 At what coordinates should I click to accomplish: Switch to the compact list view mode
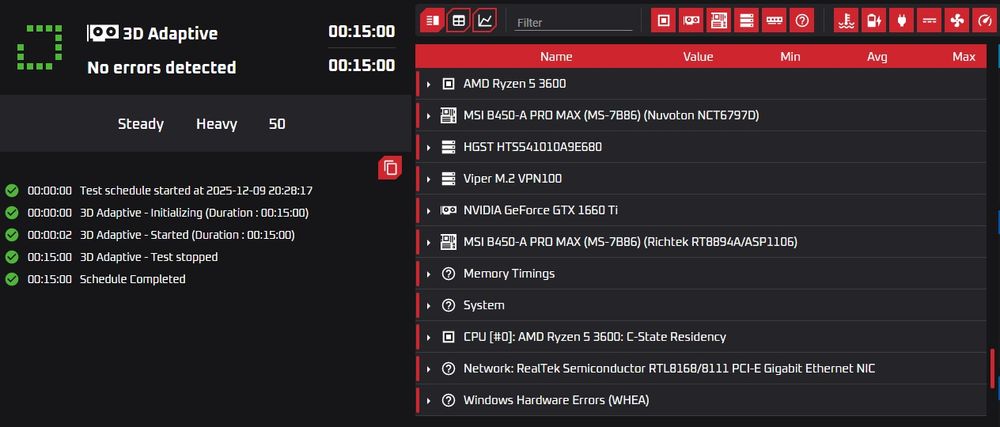coord(433,20)
